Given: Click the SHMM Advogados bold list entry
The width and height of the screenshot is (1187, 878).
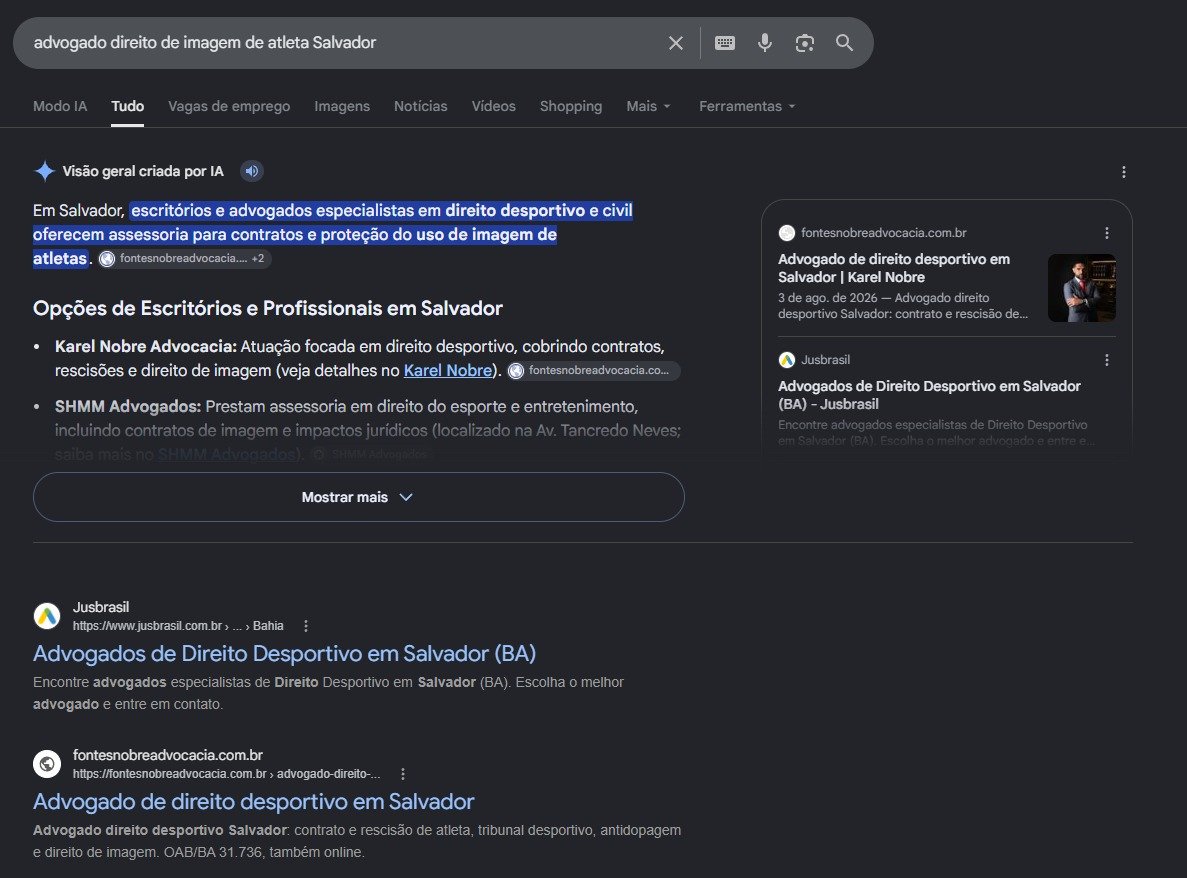Looking at the screenshot, I should pyautogui.click(x=127, y=406).
